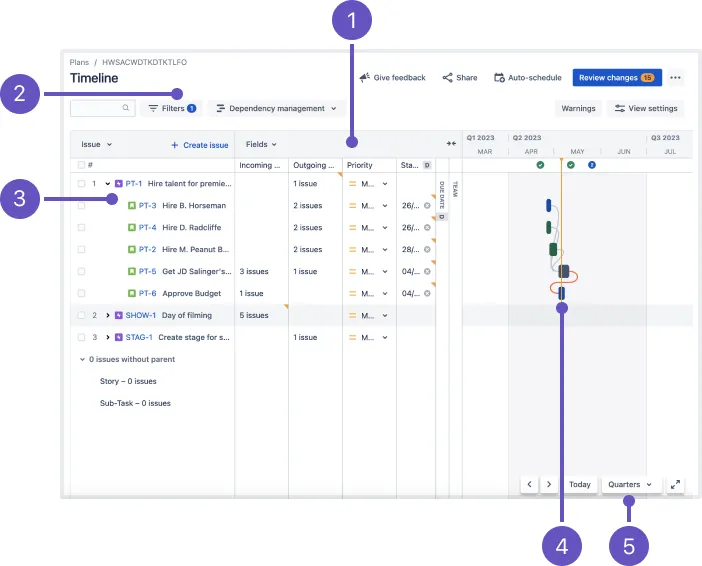Select the PT-6 blue timeline bar
Image resolution: width=702 pixels, height=566 pixels.
561,293
